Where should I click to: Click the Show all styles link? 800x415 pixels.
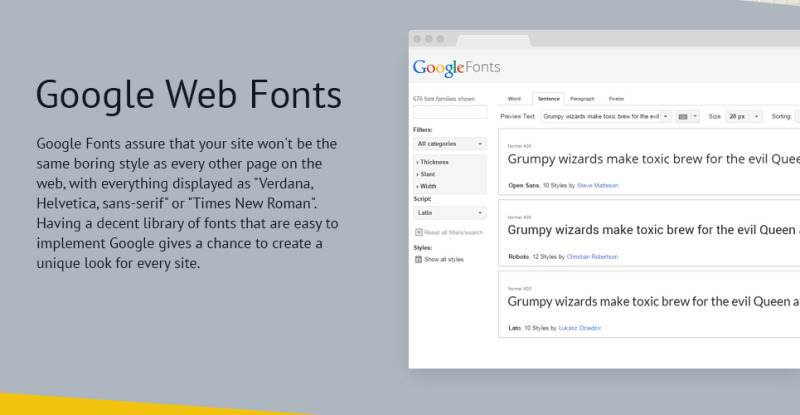[x=444, y=259]
